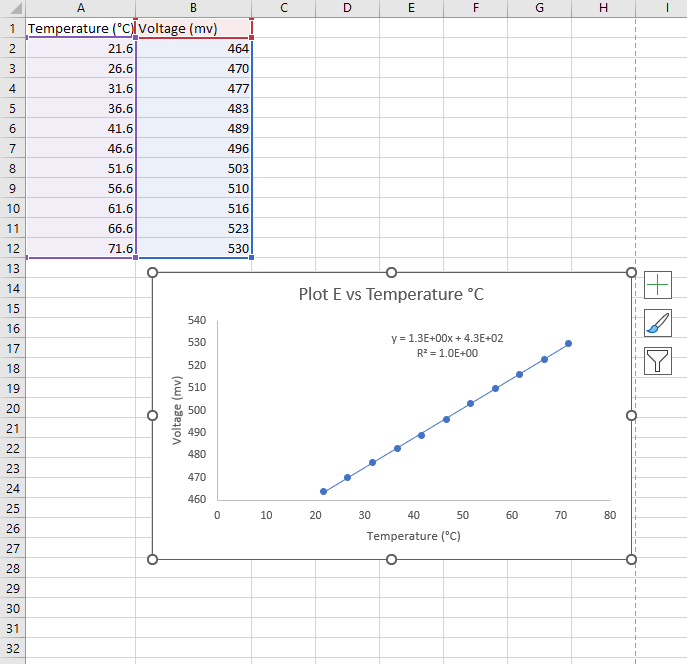
Task: Click the 540 vertical axis label
Action: click(x=197, y=320)
